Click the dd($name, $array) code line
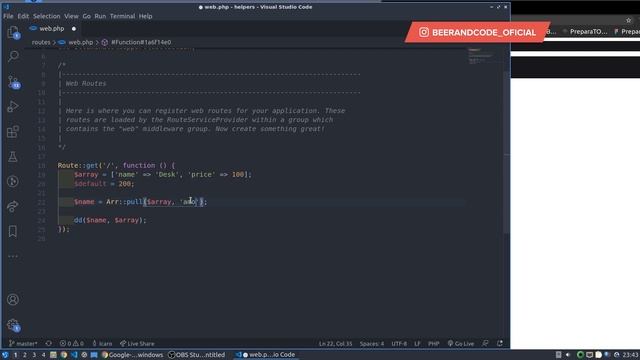Image resolution: width=640 pixels, height=360 pixels. [110, 220]
